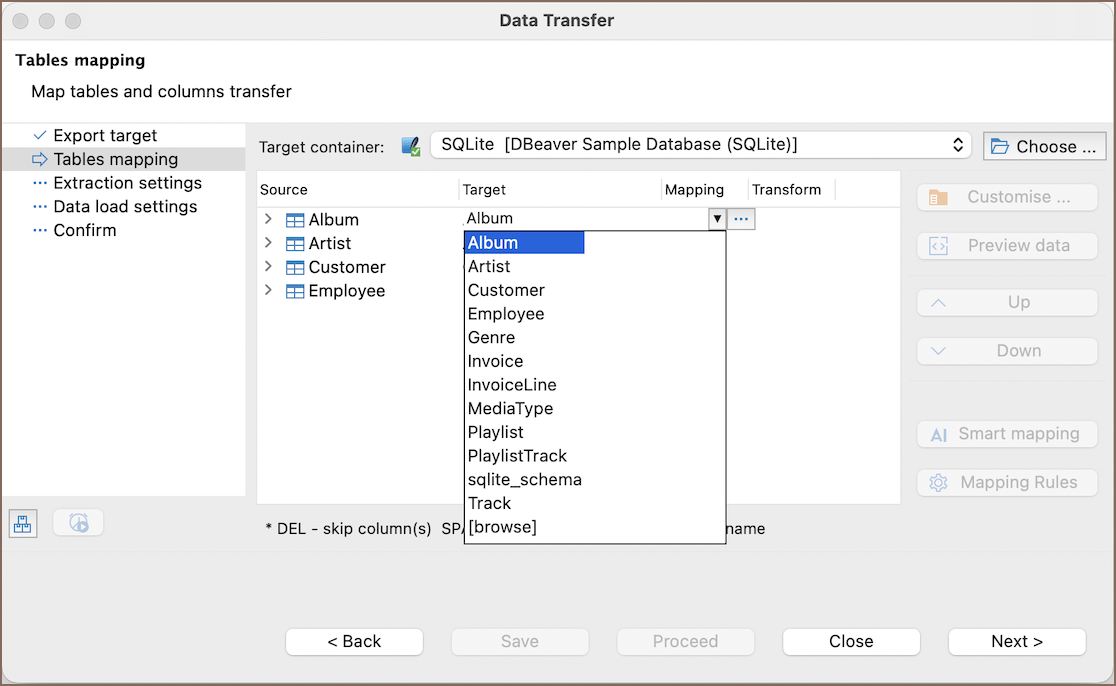Click the Album target text field
Viewport: 1116px width, 686px height.
584,219
